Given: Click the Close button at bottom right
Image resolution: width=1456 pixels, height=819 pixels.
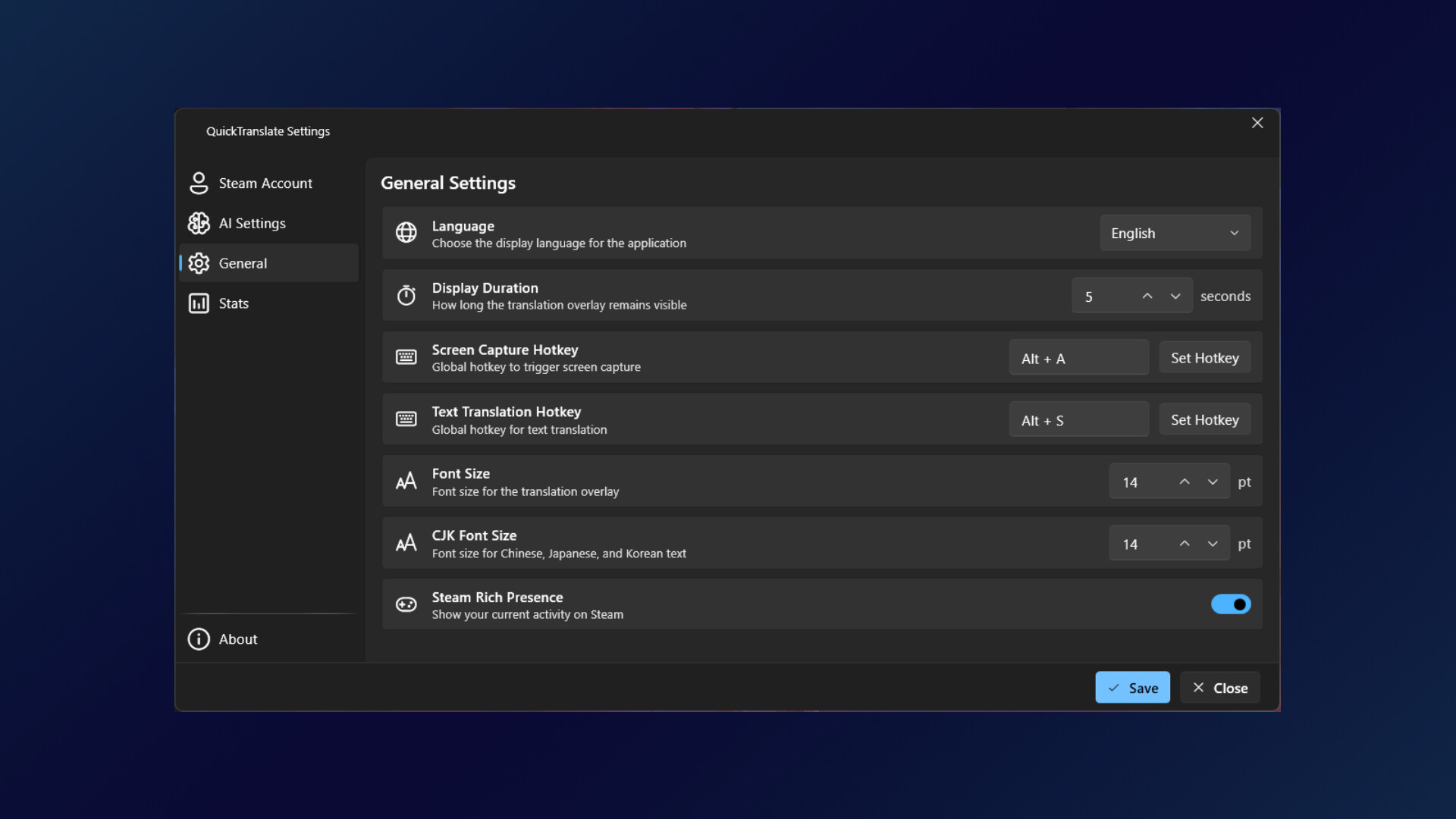Looking at the screenshot, I should 1220,688.
